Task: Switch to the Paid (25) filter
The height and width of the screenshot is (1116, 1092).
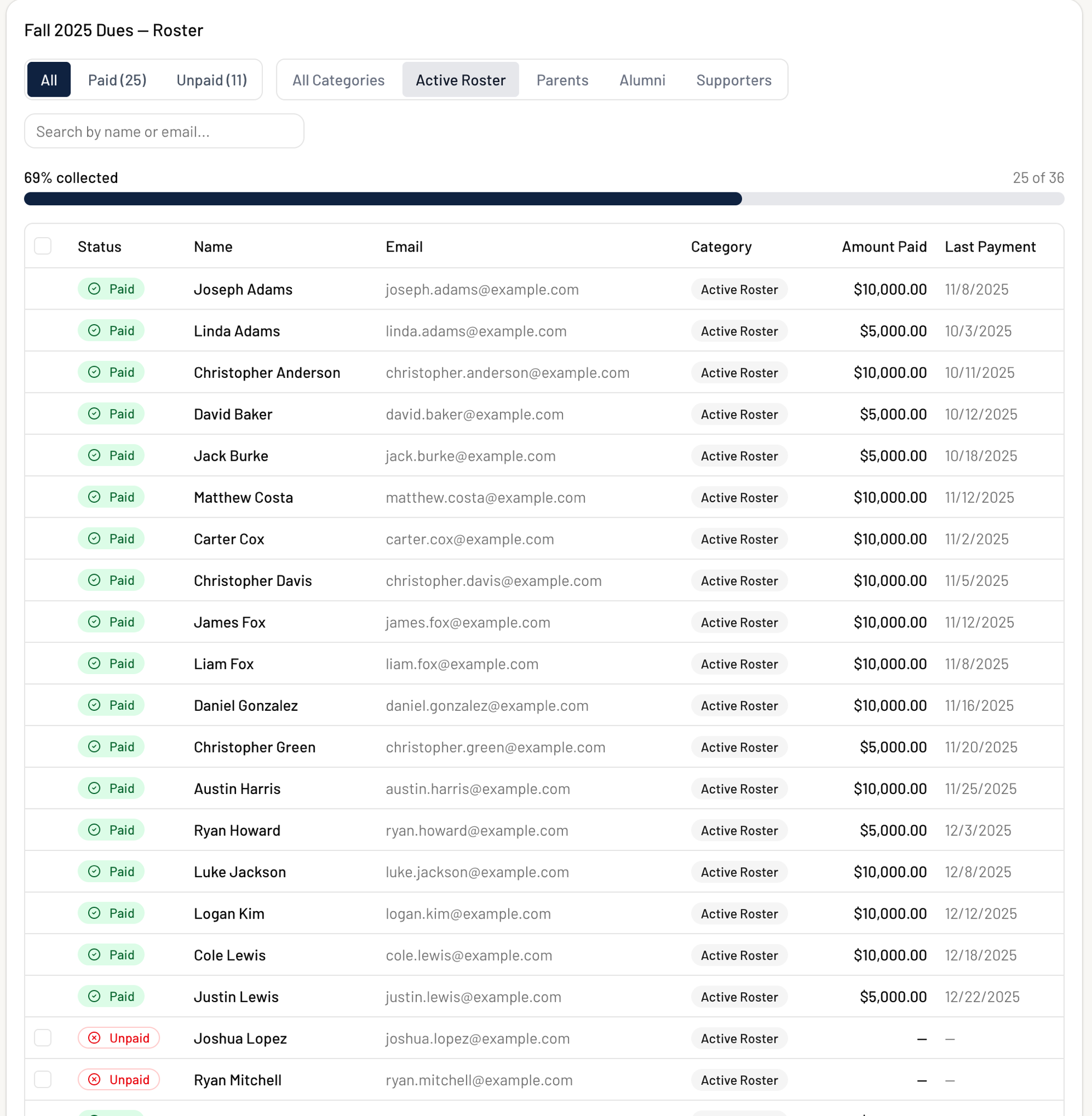Action: coord(117,80)
